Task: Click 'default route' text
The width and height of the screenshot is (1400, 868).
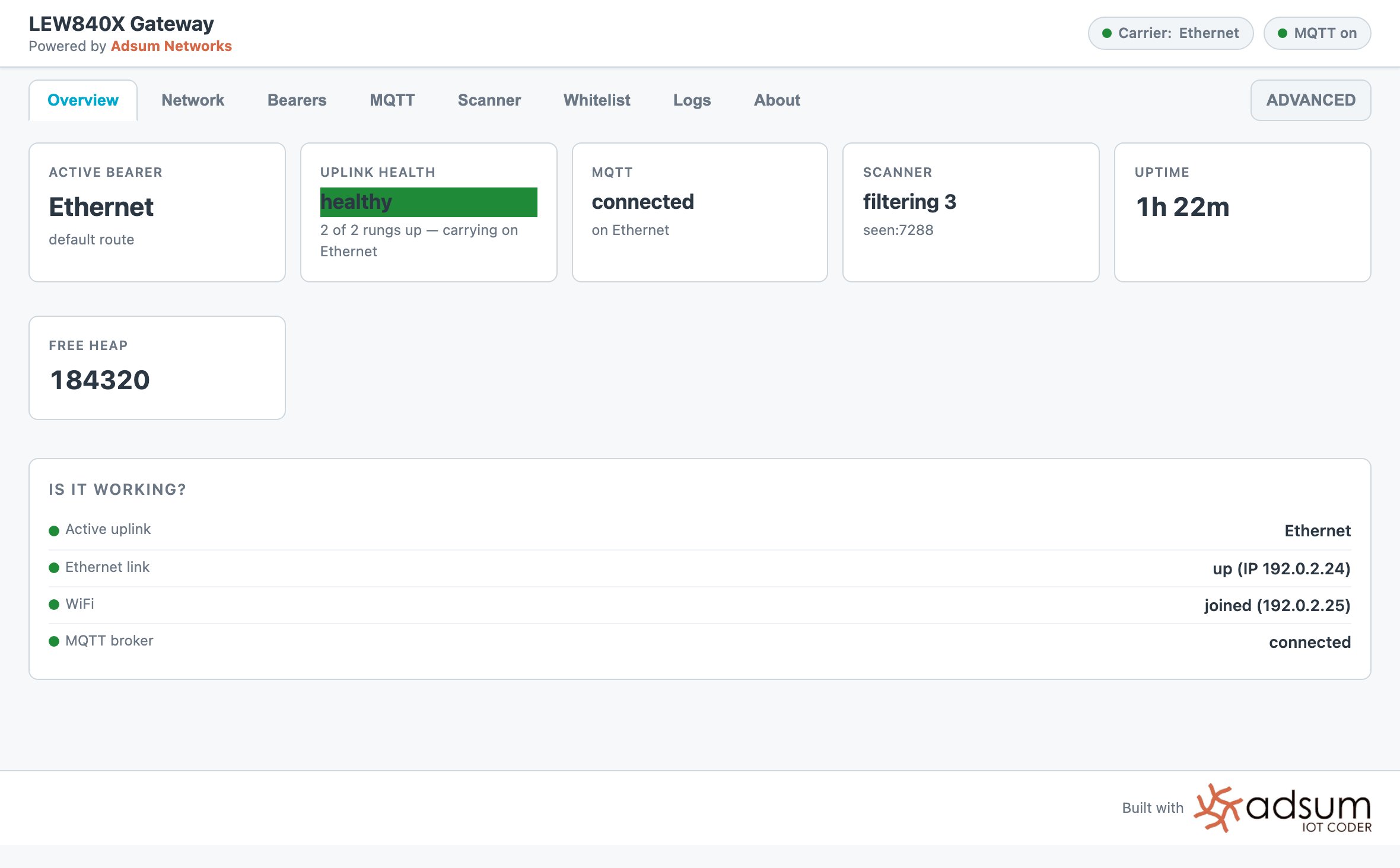Action: pos(91,240)
